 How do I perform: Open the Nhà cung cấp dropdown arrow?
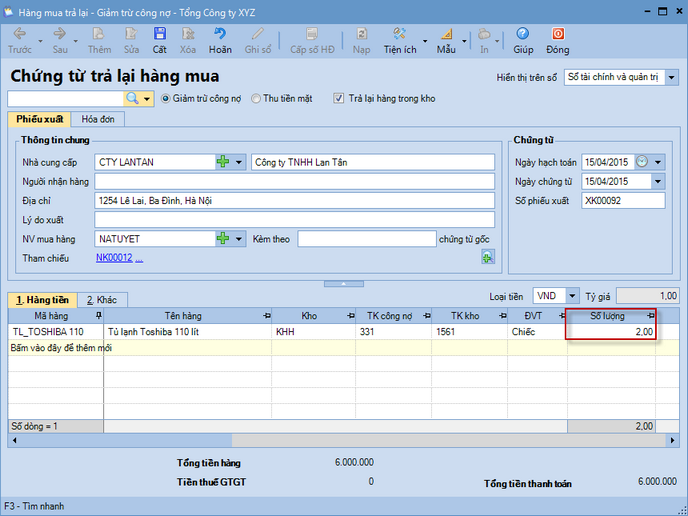pos(239,162)
